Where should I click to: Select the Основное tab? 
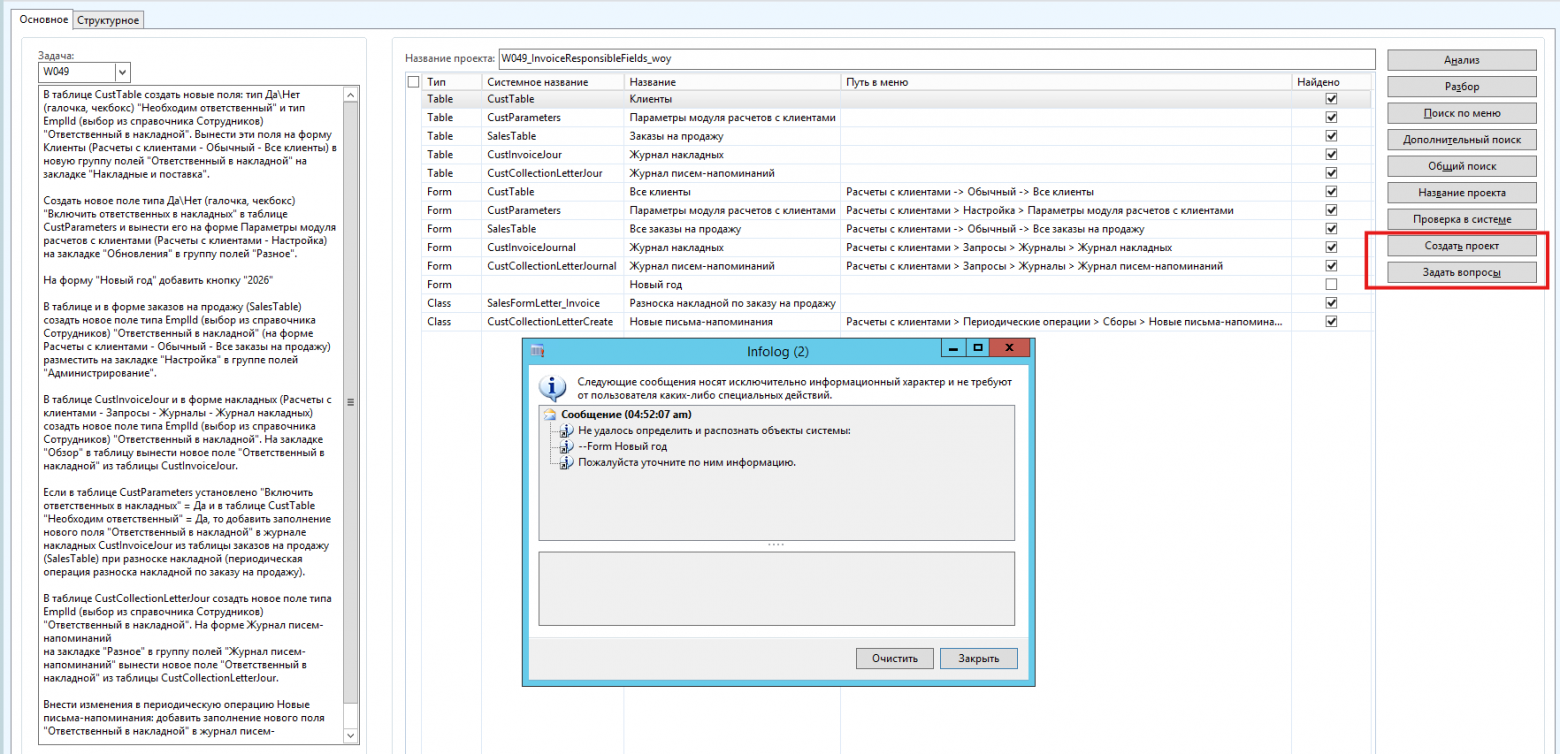pos(45,20)
